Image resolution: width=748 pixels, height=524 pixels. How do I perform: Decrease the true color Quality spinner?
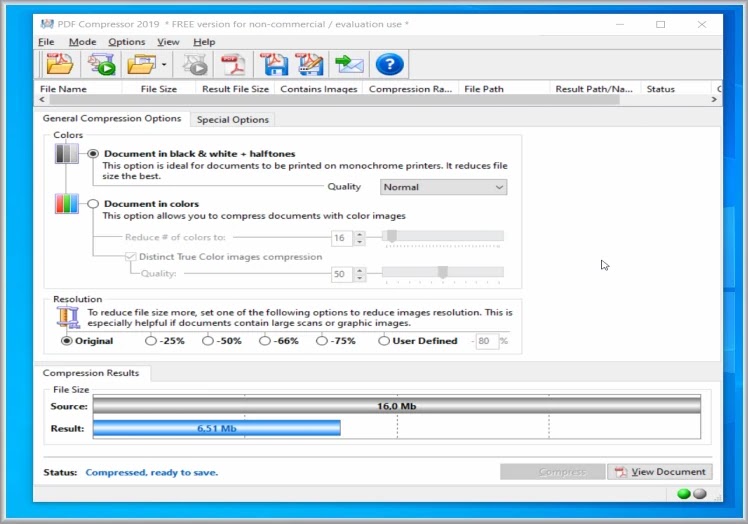click(360, 278)
